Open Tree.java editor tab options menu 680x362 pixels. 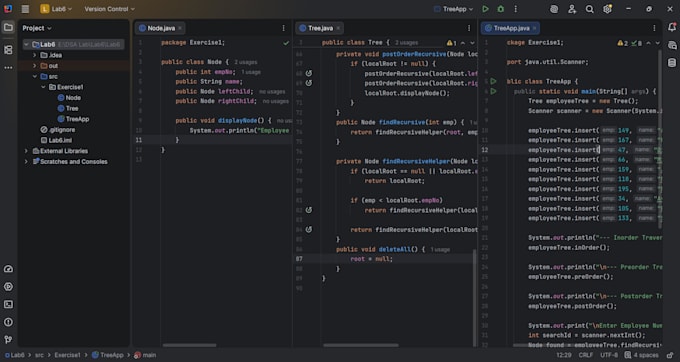469,28
